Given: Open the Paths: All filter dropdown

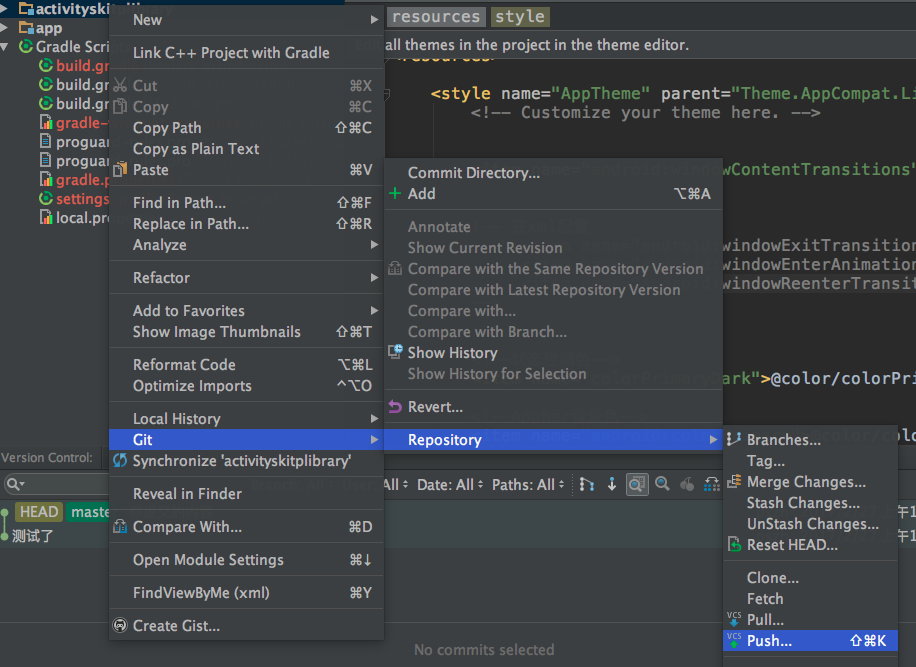Looking at the screenshot, I should [528, 485].
